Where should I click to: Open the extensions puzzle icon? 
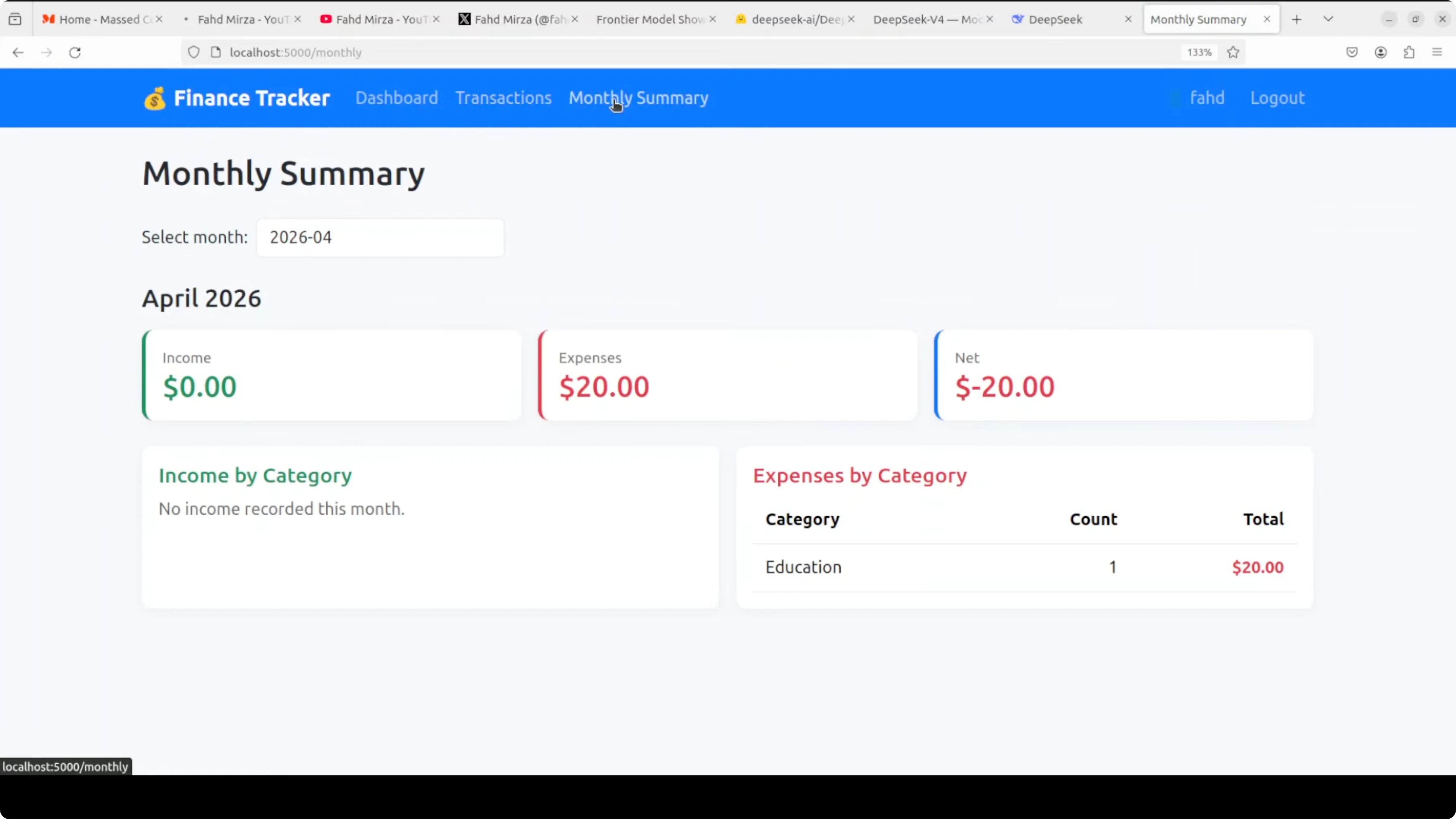(x=1409, y=53)
